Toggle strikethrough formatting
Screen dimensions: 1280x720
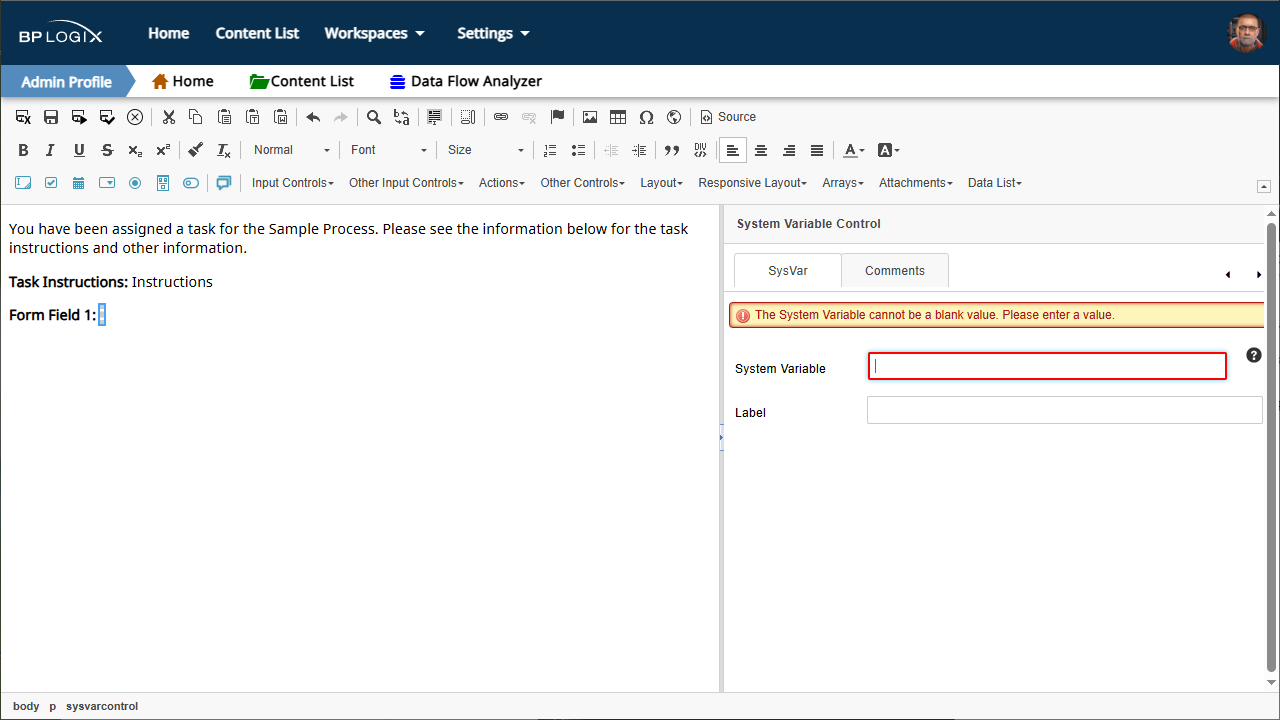click(x=107, y=150)
